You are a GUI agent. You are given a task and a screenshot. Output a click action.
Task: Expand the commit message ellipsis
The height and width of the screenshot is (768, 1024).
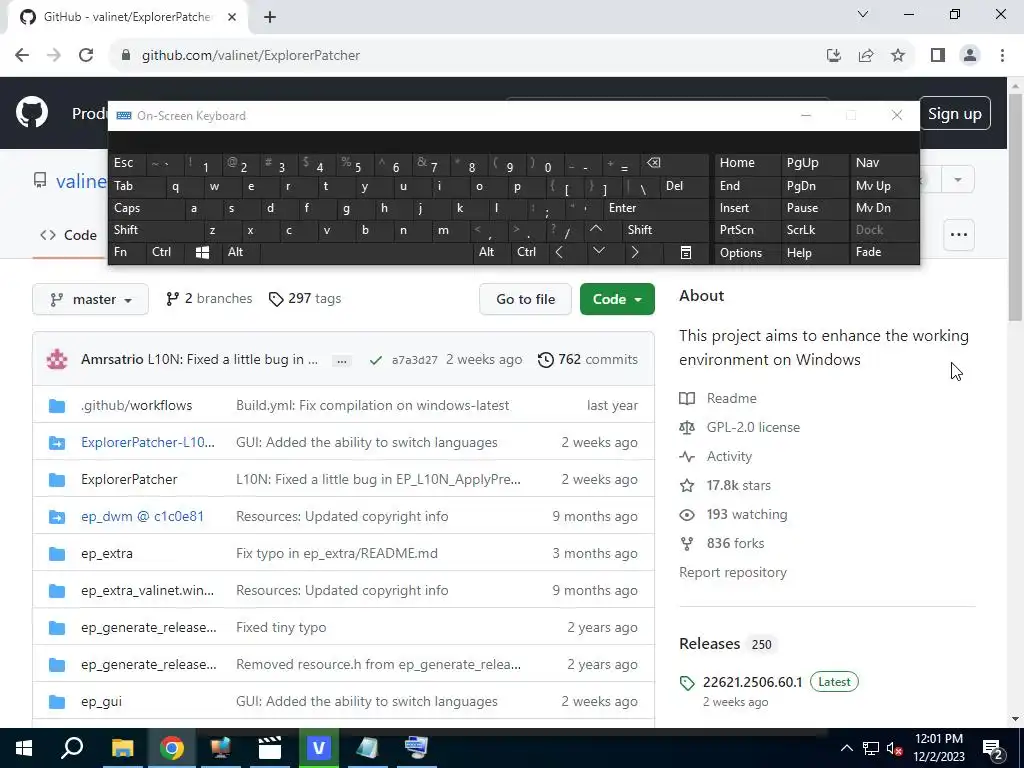coord(342,360)
